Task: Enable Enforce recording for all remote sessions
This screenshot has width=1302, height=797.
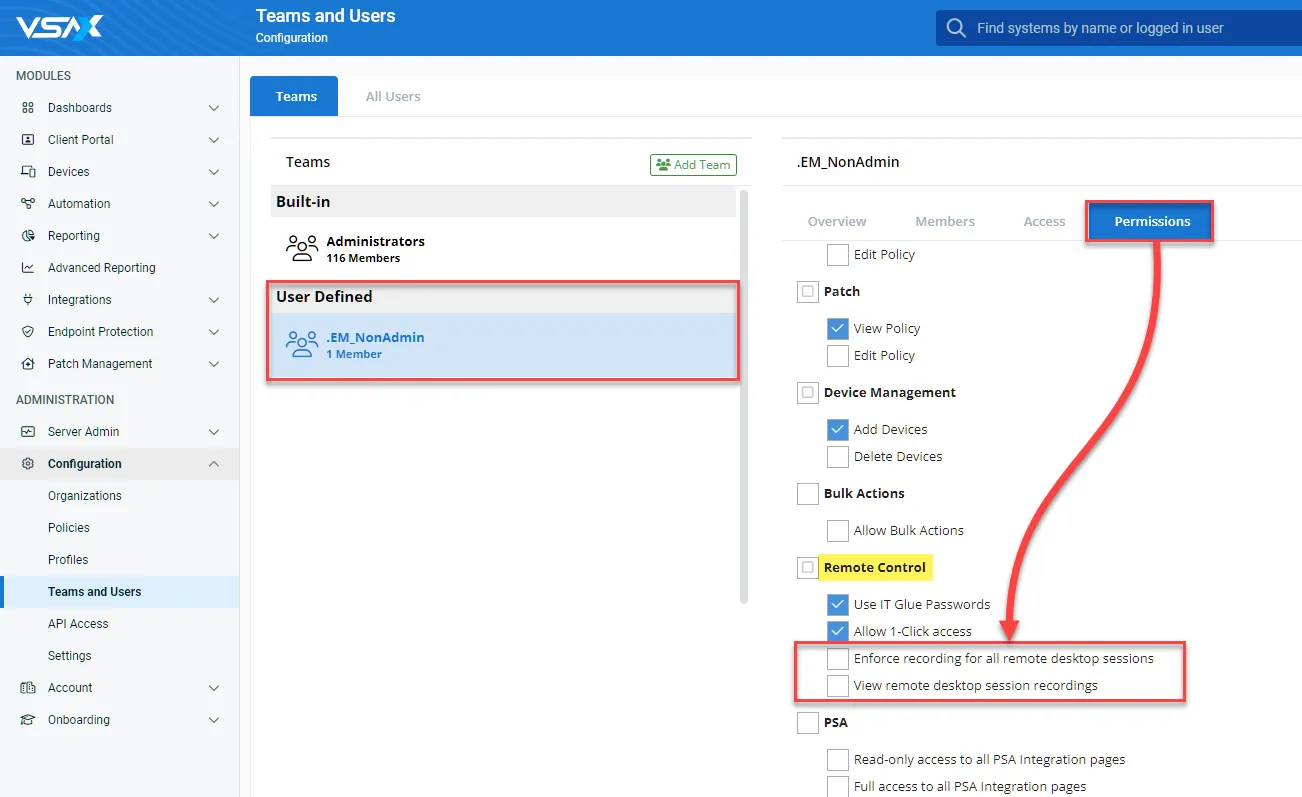Action: click(x=838, y=659)
